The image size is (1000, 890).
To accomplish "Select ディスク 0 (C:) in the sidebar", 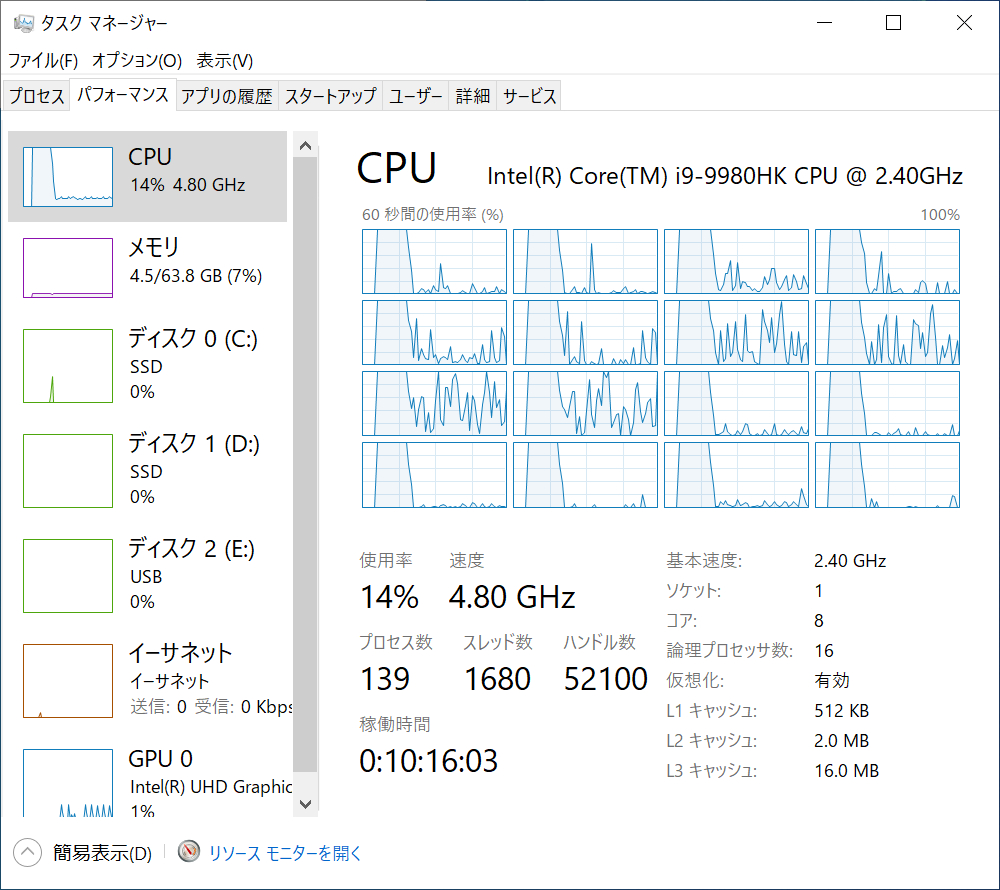I will click(192, 364).
